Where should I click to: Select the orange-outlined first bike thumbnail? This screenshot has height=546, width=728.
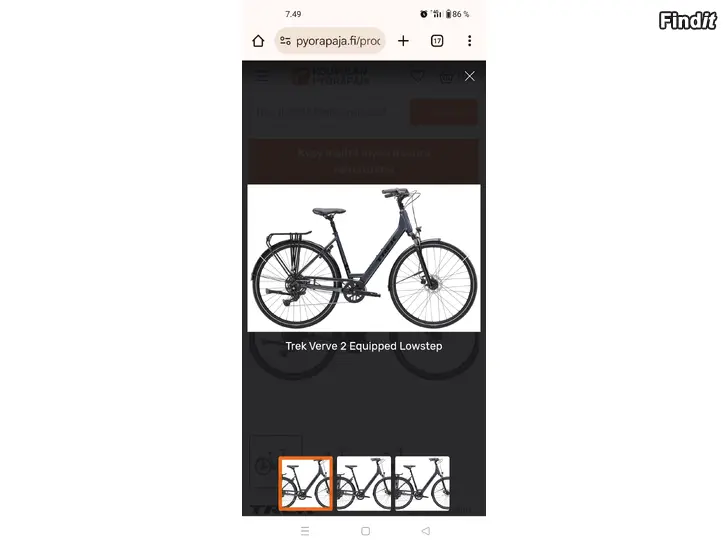306,483
